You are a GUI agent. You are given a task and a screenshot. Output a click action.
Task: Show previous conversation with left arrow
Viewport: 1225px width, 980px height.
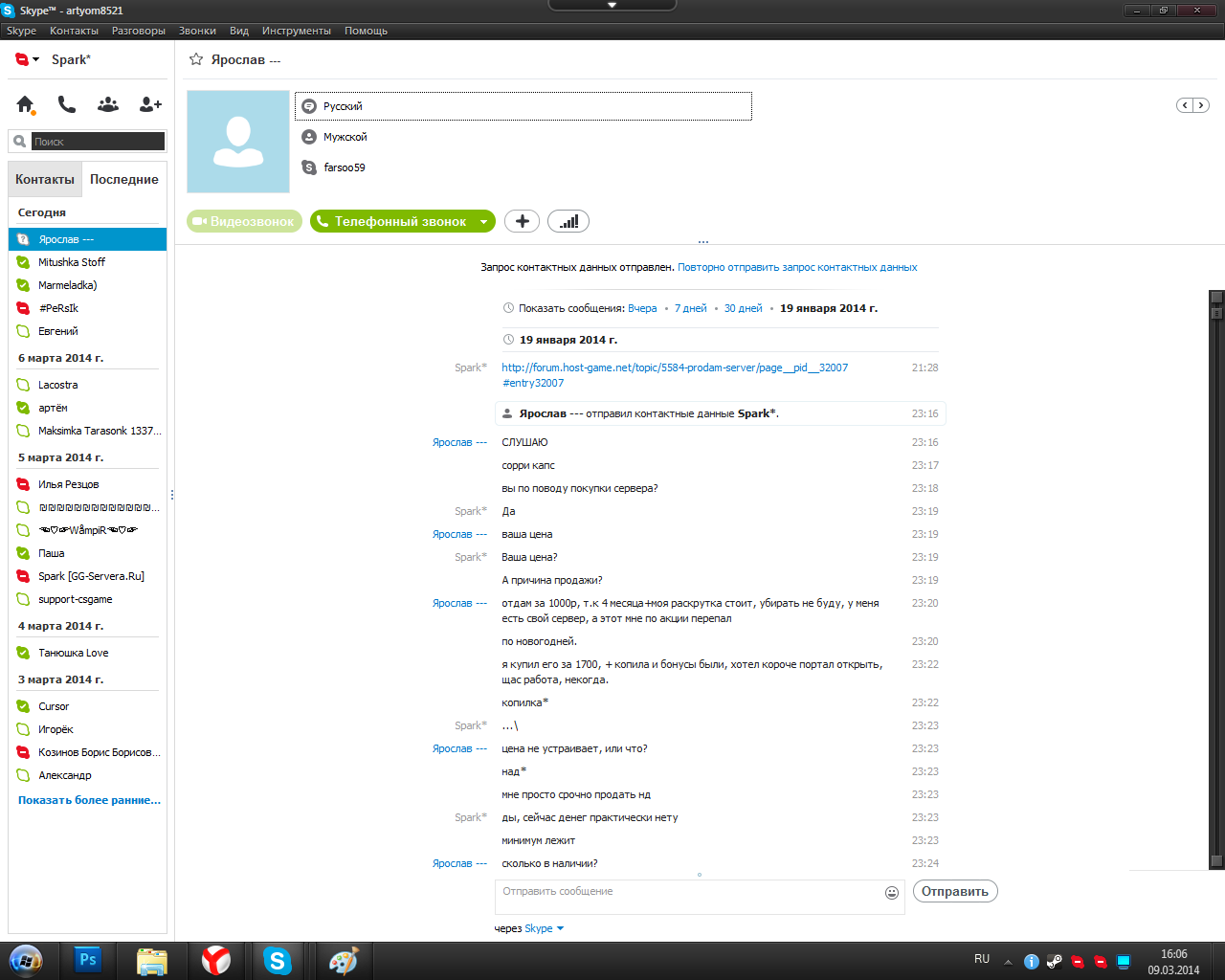coord(1185,105)
